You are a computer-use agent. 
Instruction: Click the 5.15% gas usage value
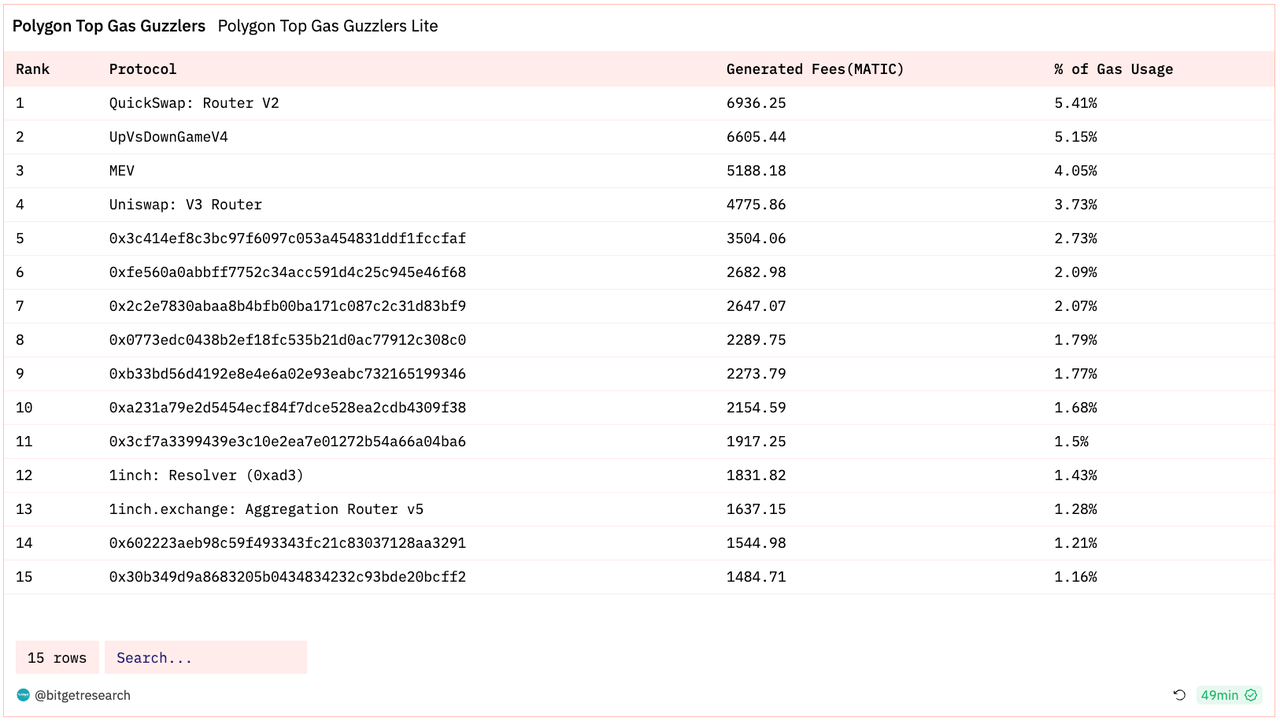(x=1076, y=137)
